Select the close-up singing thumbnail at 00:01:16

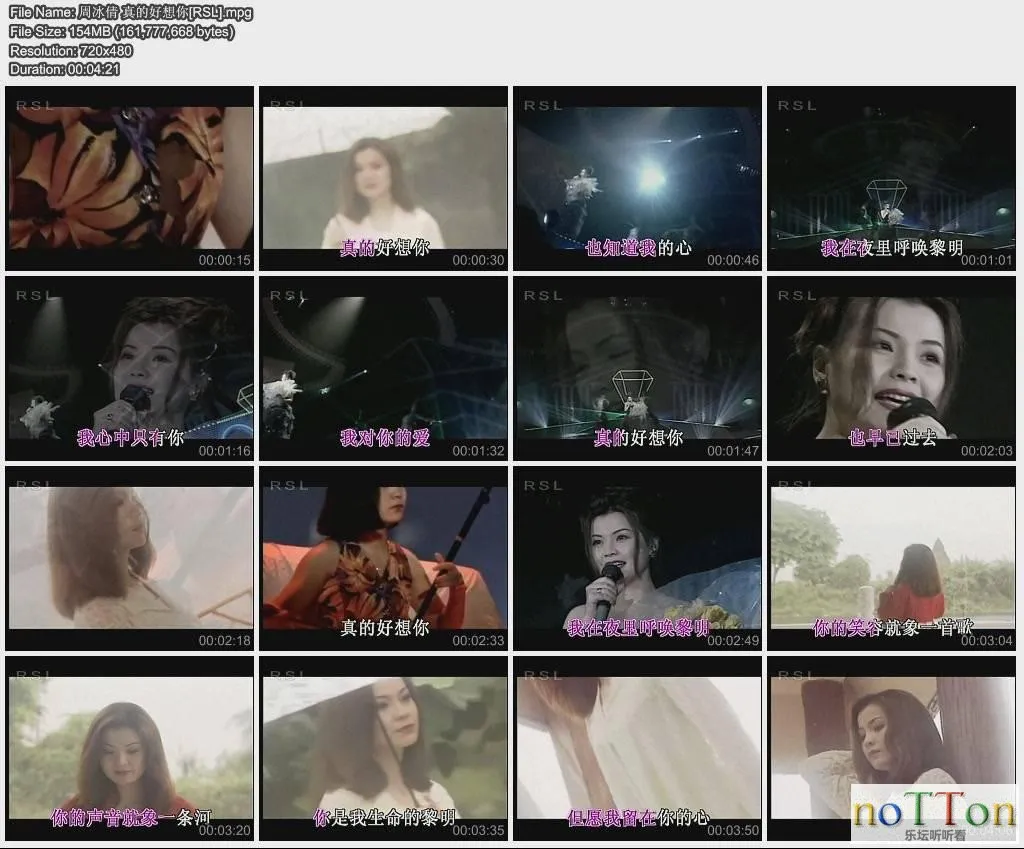point(129,365)
